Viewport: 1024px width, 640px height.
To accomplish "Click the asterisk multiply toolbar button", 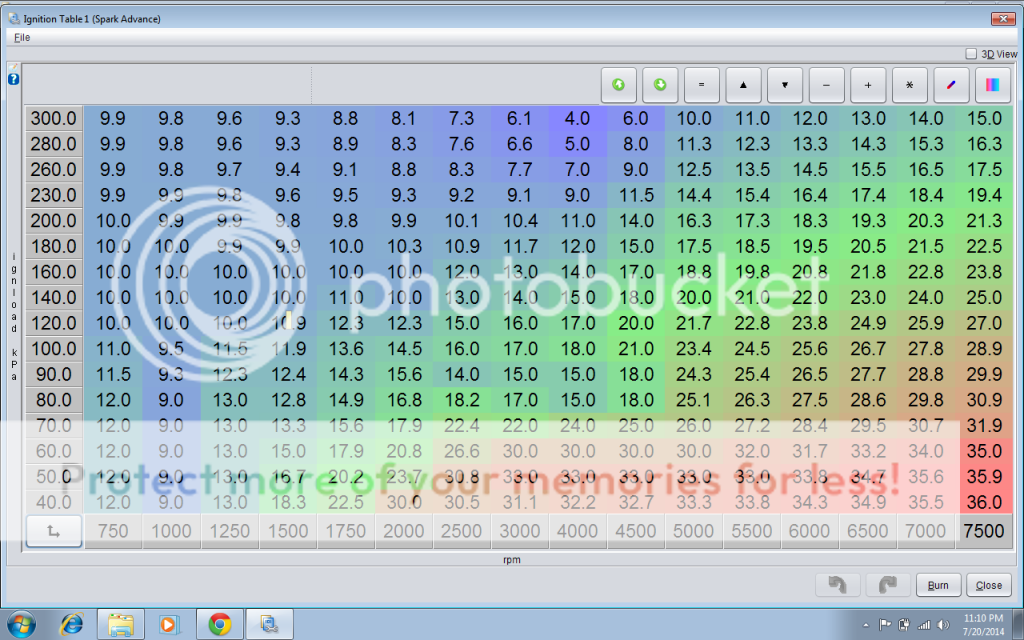I will point(909,85).
